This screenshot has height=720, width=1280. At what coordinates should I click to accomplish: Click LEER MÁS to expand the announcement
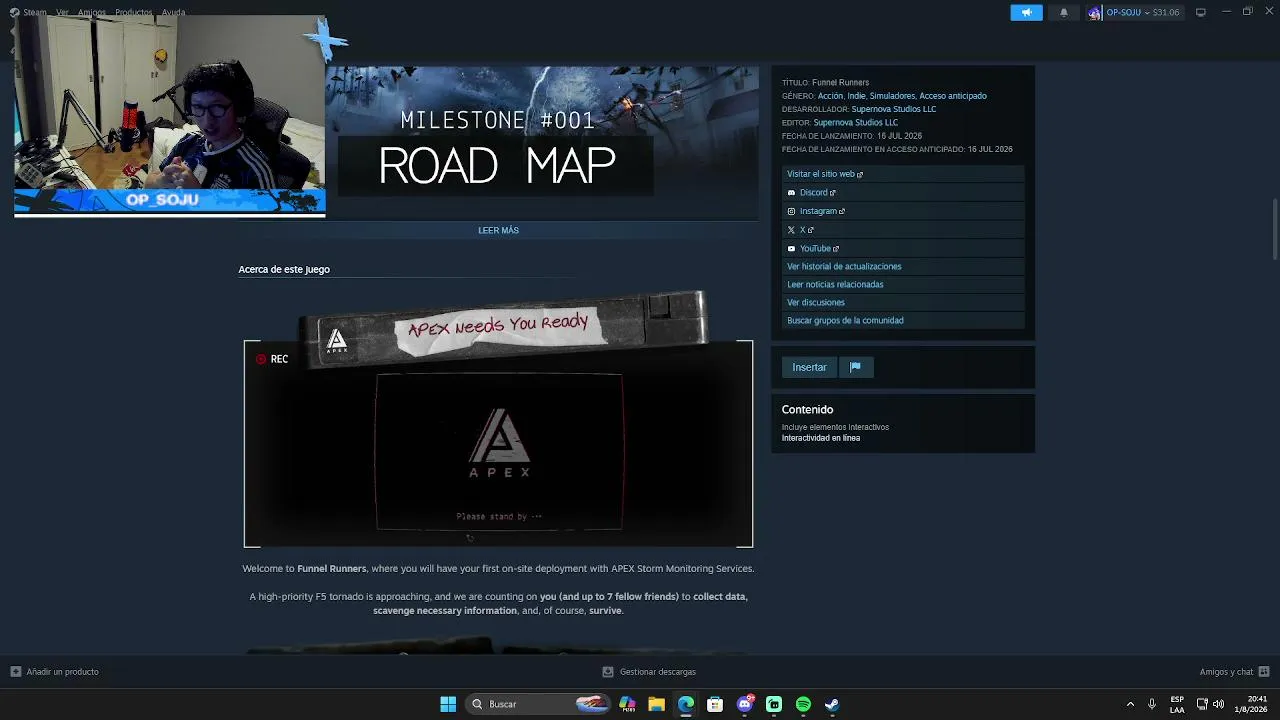click(x=498, y=230)
